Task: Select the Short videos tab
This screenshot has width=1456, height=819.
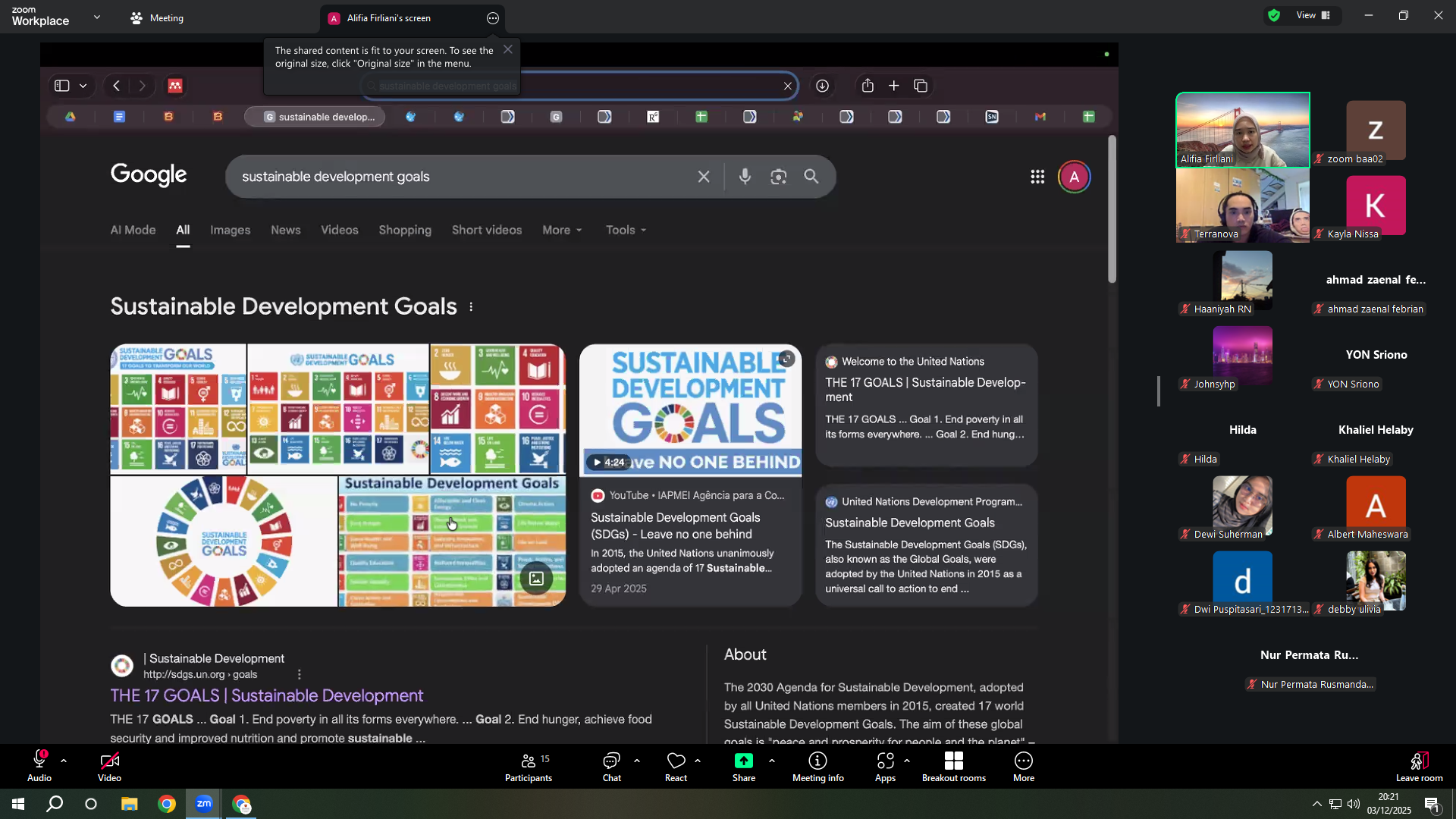Action: [487, 230]
